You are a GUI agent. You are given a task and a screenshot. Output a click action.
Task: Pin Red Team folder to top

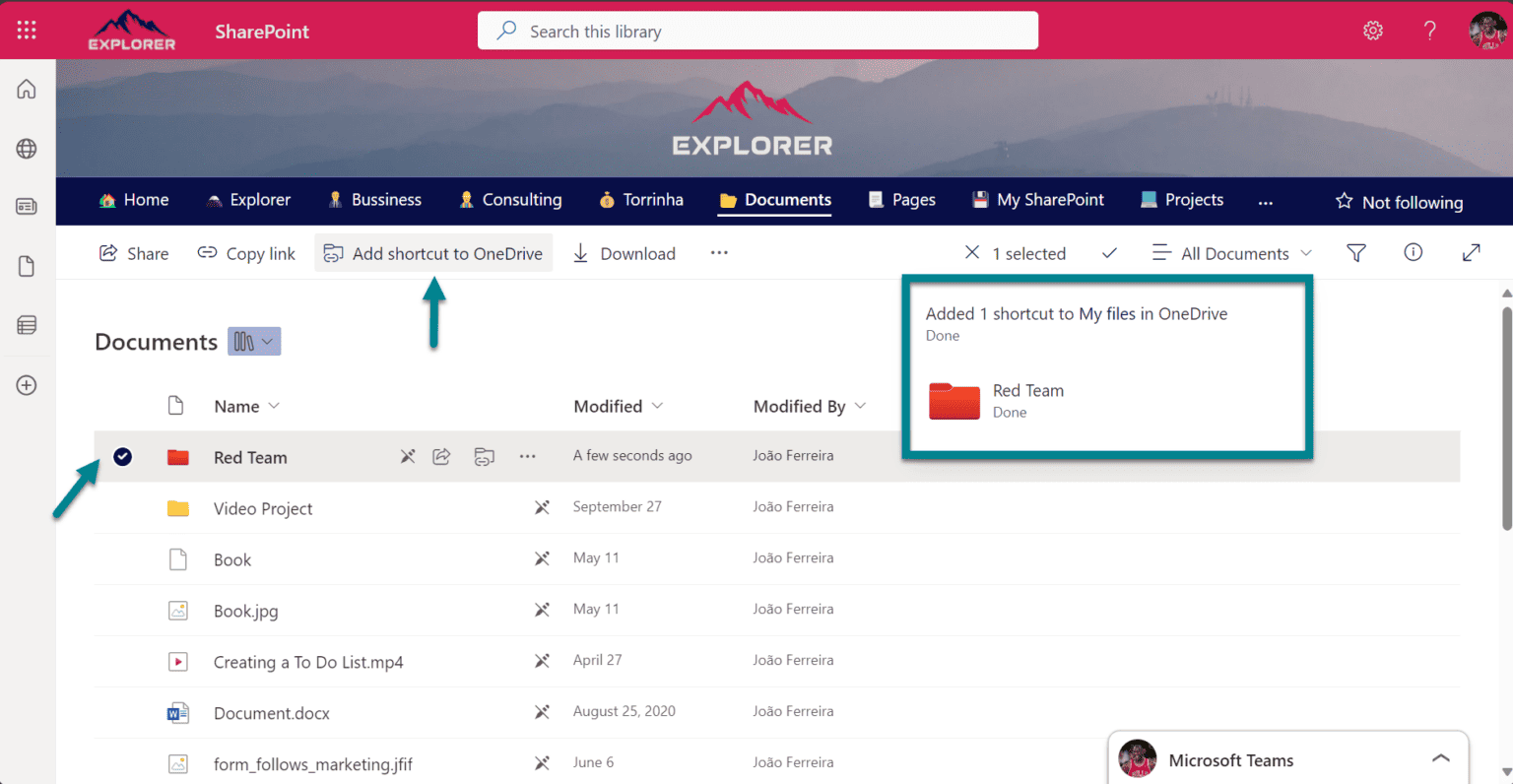(x=408, y=456)
